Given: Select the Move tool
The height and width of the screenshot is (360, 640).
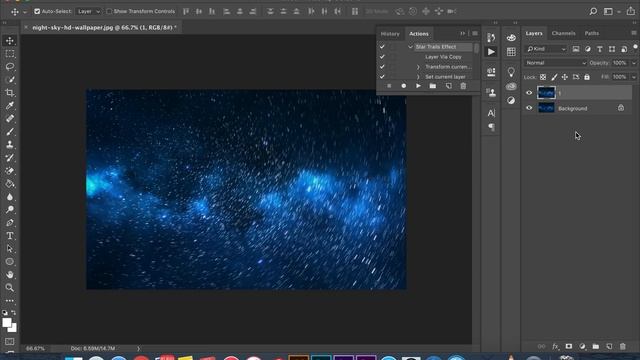Looking at the screenshot, I should pos(10,40).
